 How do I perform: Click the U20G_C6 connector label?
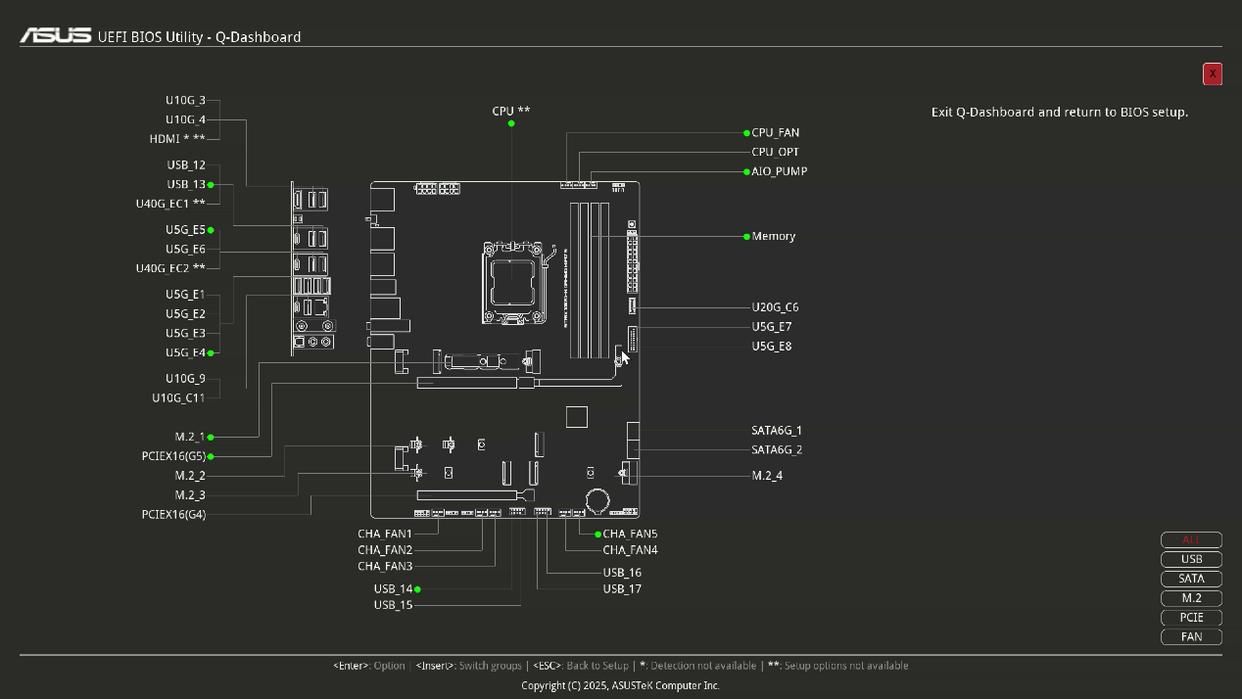tap(775, 307)
